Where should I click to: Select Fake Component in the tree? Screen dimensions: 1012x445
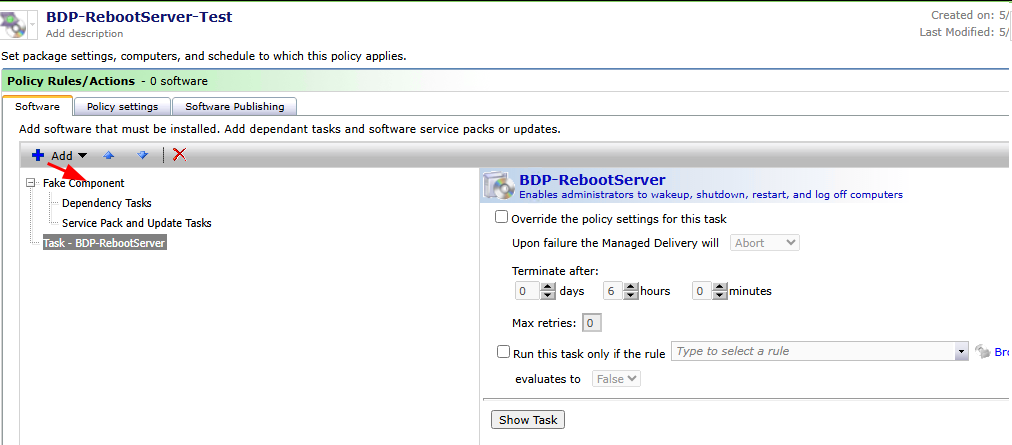pyautogui.click(x=84, y=183)
